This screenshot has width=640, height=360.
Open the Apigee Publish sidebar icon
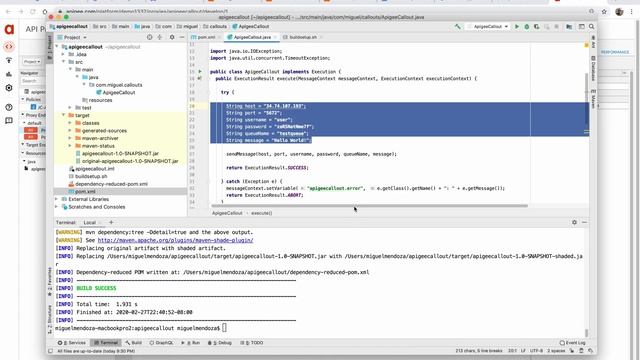coord(9,60)
